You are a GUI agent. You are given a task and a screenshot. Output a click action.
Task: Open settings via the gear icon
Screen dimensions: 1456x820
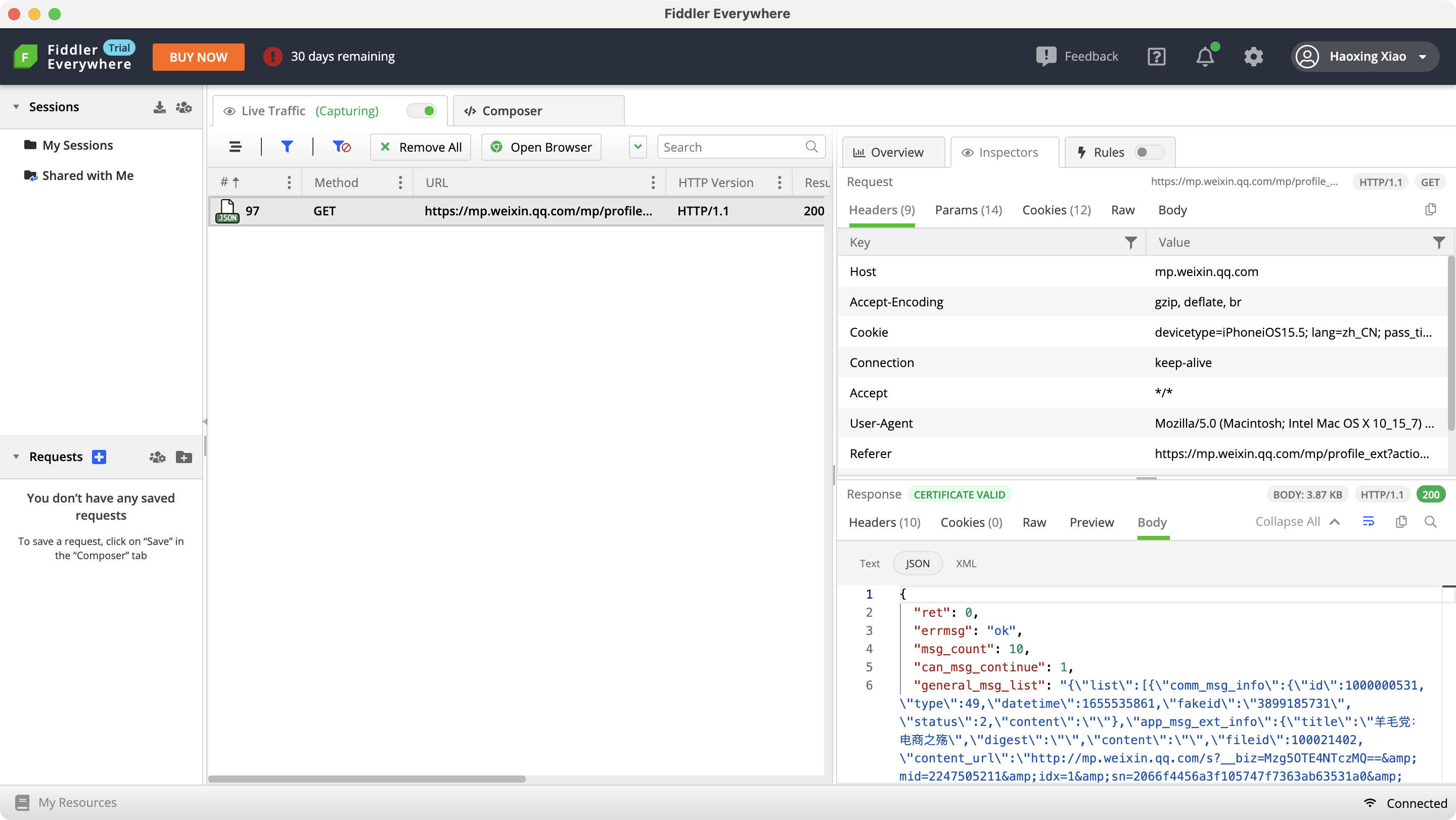pyautogui.click(x=1253, y=57)
